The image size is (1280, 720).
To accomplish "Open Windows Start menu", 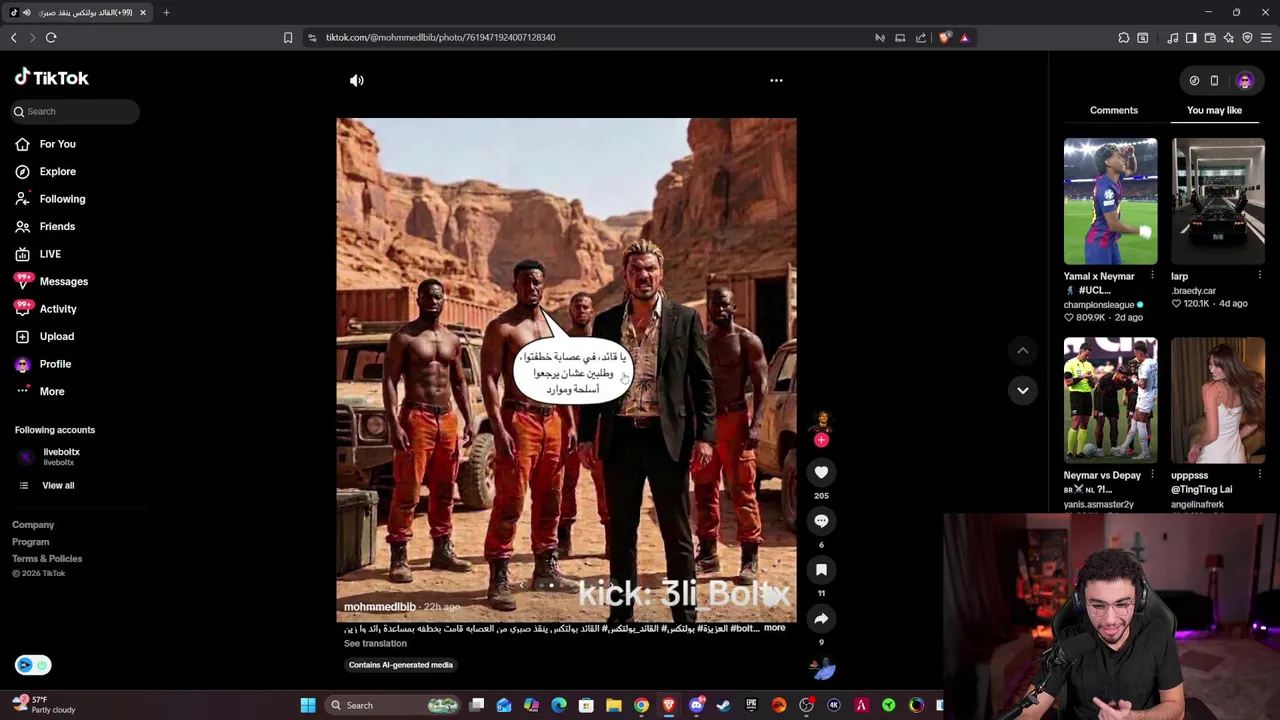I will point(308,705).
